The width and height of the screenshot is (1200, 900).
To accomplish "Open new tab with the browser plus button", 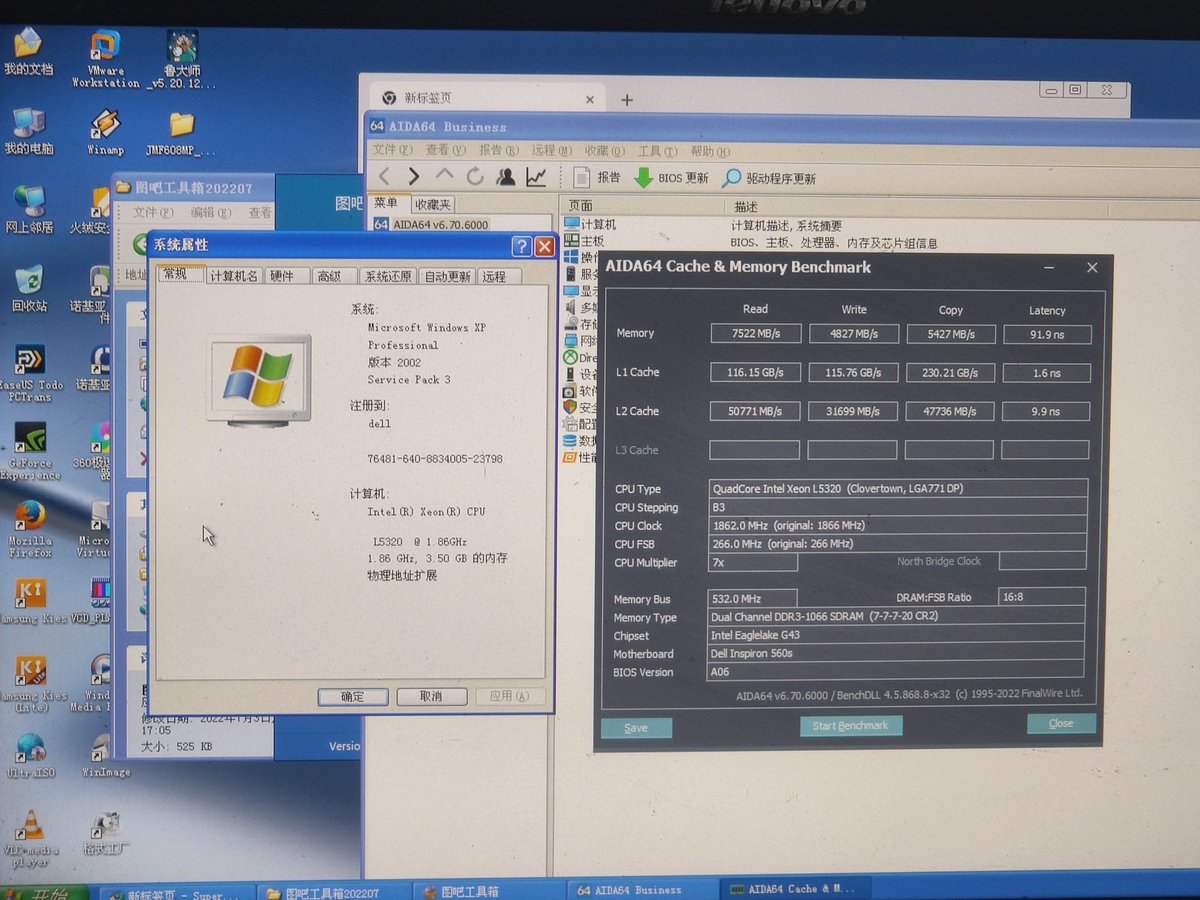I will (x=627, y=100).
